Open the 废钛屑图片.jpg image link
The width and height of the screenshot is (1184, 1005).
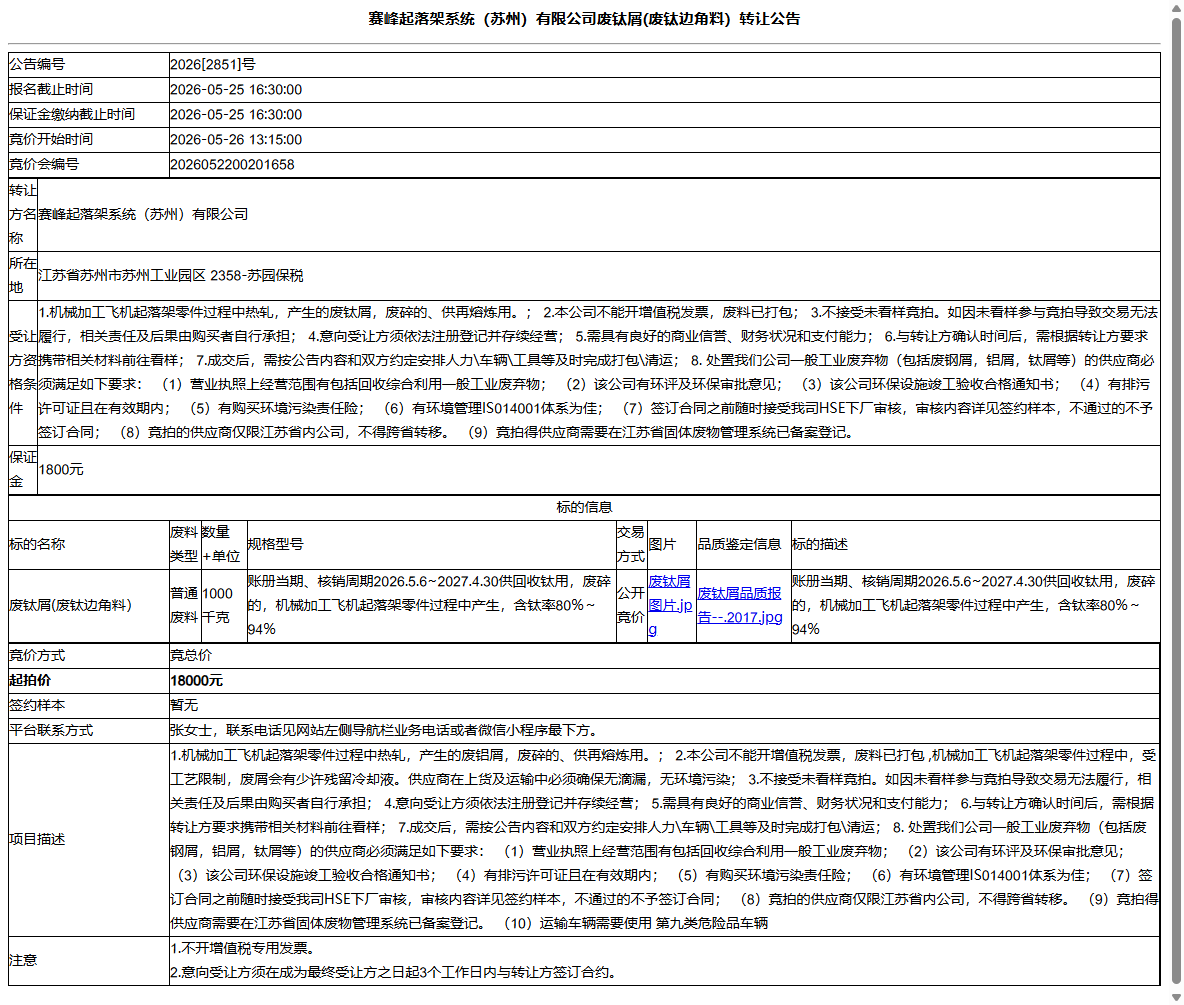pos(670,605)
